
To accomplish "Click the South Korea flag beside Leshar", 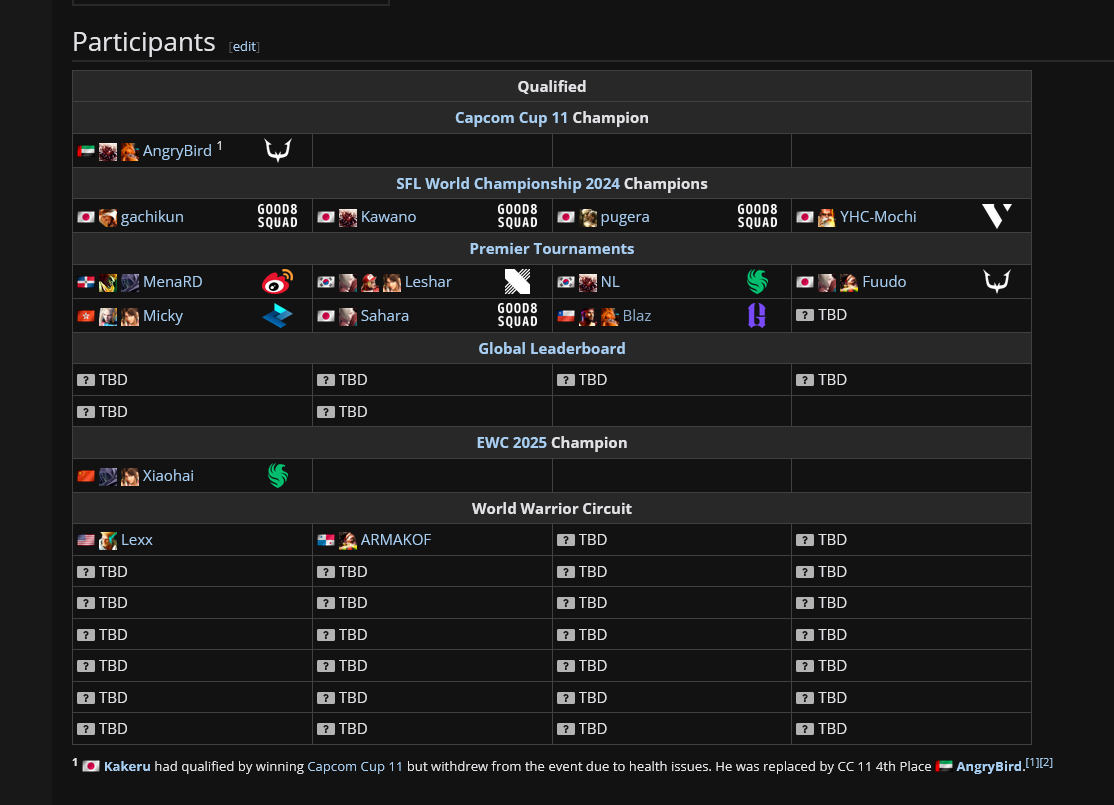I will tap(325, 282).
